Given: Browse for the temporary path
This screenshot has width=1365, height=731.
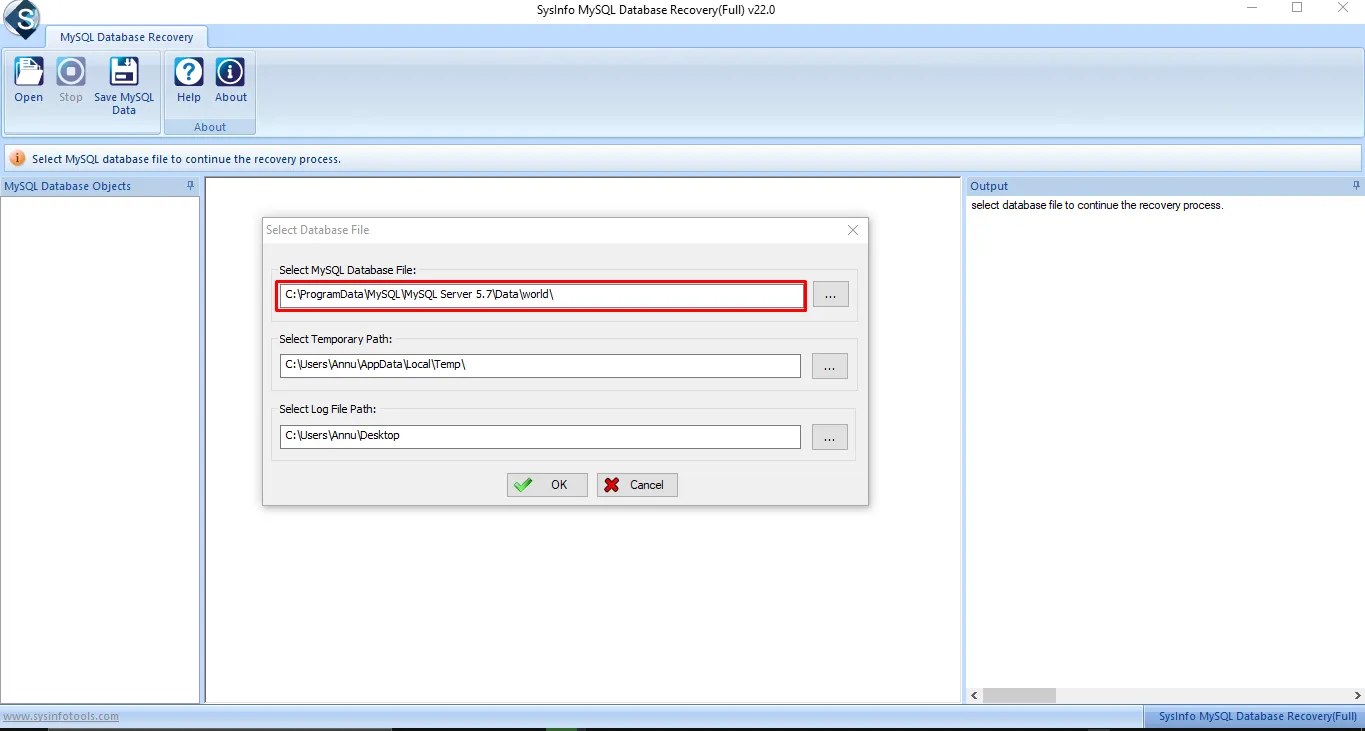Looking at the screenshot, I should tap(830, 366).
